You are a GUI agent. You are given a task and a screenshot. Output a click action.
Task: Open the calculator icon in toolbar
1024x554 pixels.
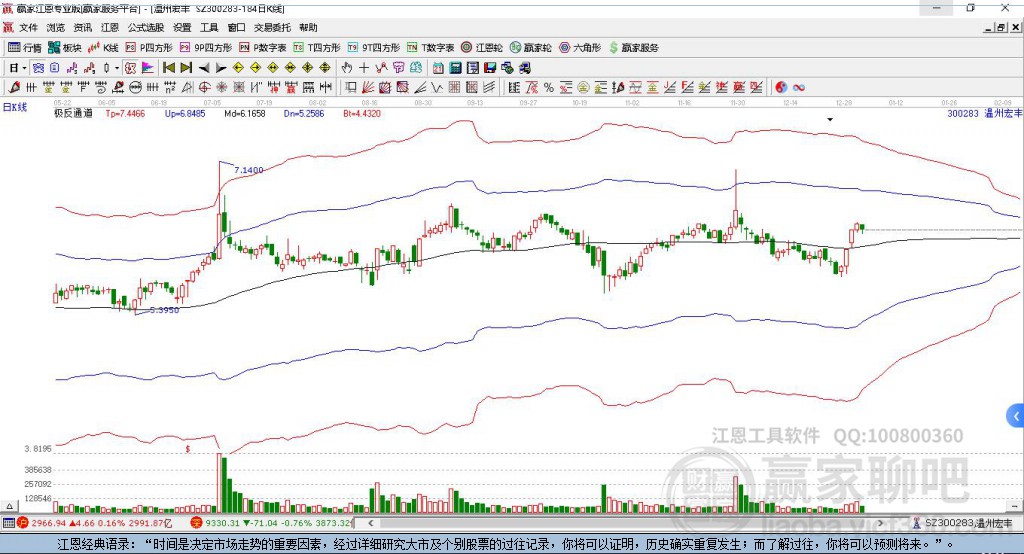pos(455,68)
